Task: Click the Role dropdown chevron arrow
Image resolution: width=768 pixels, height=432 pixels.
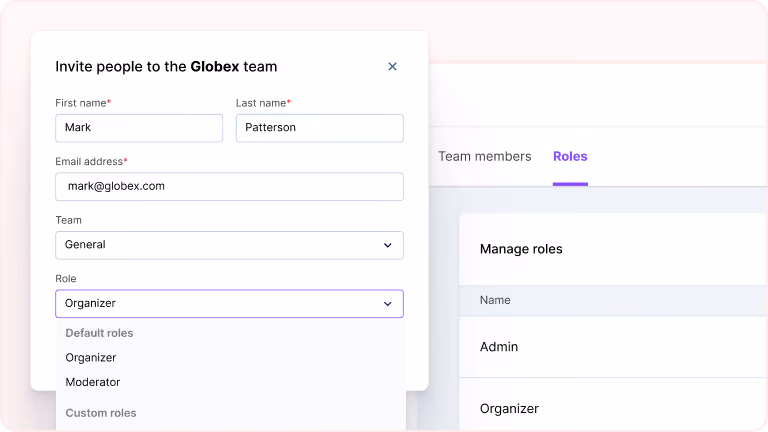Action: pyautogui.click(x=387, y=304)
